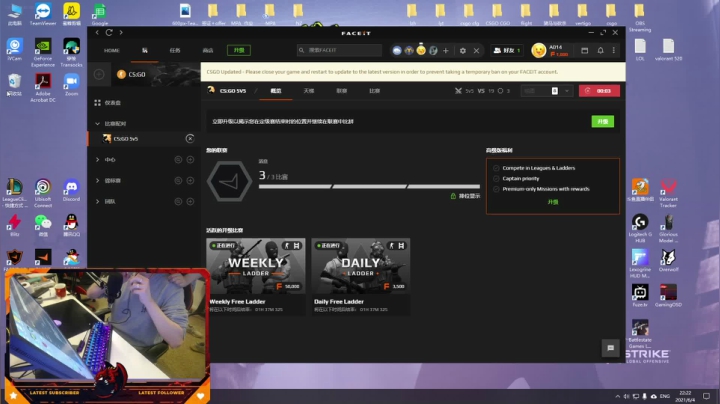Image resolution: width=720 pixels, height=404 pixels.
Task: Click the locked 排位显示 ranking link
Action: tap(465, 196)
